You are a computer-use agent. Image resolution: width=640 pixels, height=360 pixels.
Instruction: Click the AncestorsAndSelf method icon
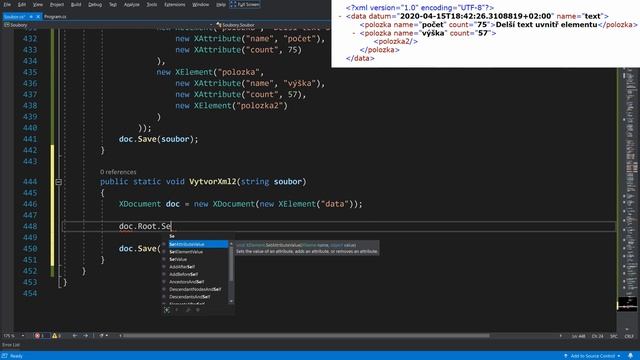164,282
